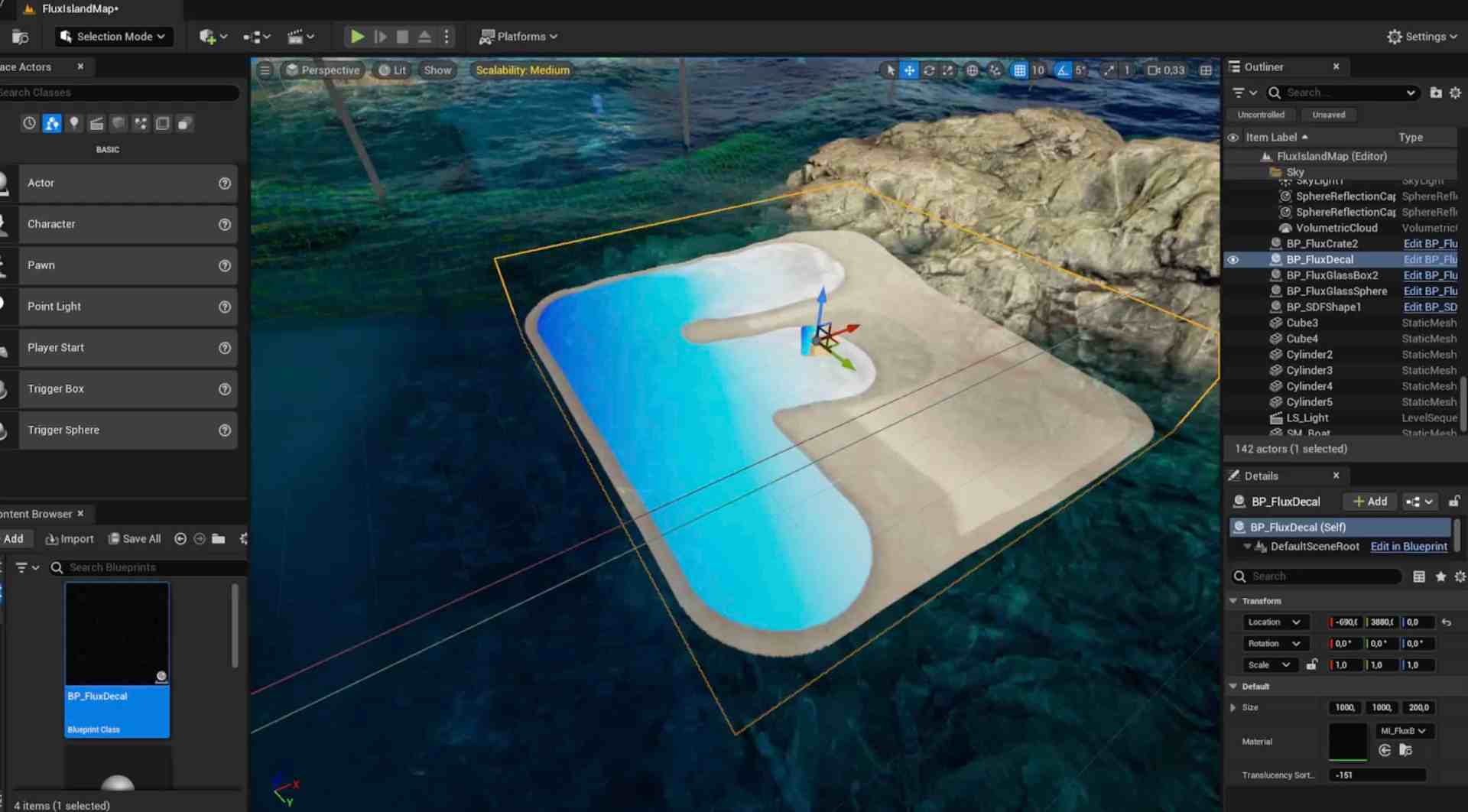
Task: Open the Platforms menu
Action: coord(518,36)
